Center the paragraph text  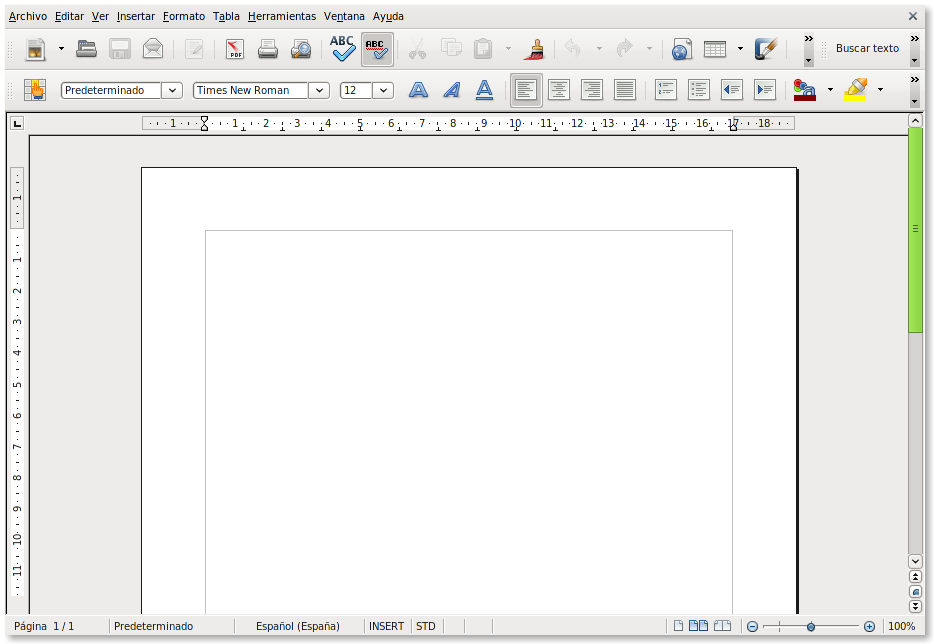pyautogui.click(x=559, y=90)
